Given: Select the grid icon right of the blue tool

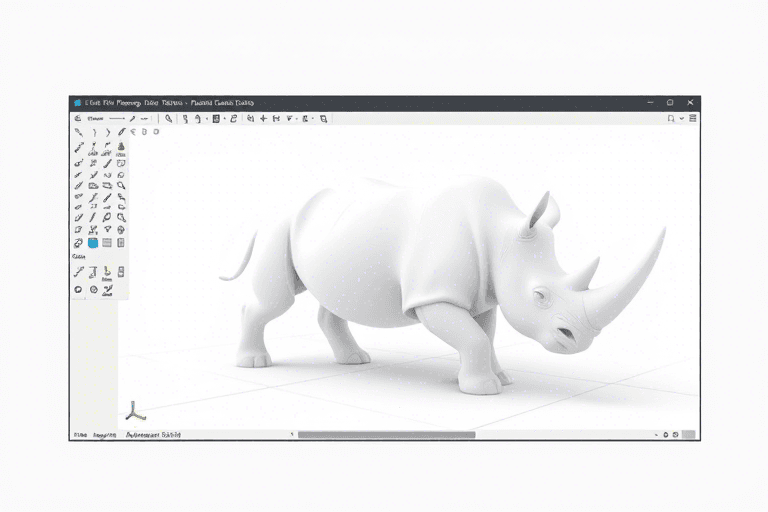Looking at the screenshot, I should point(107,242).
